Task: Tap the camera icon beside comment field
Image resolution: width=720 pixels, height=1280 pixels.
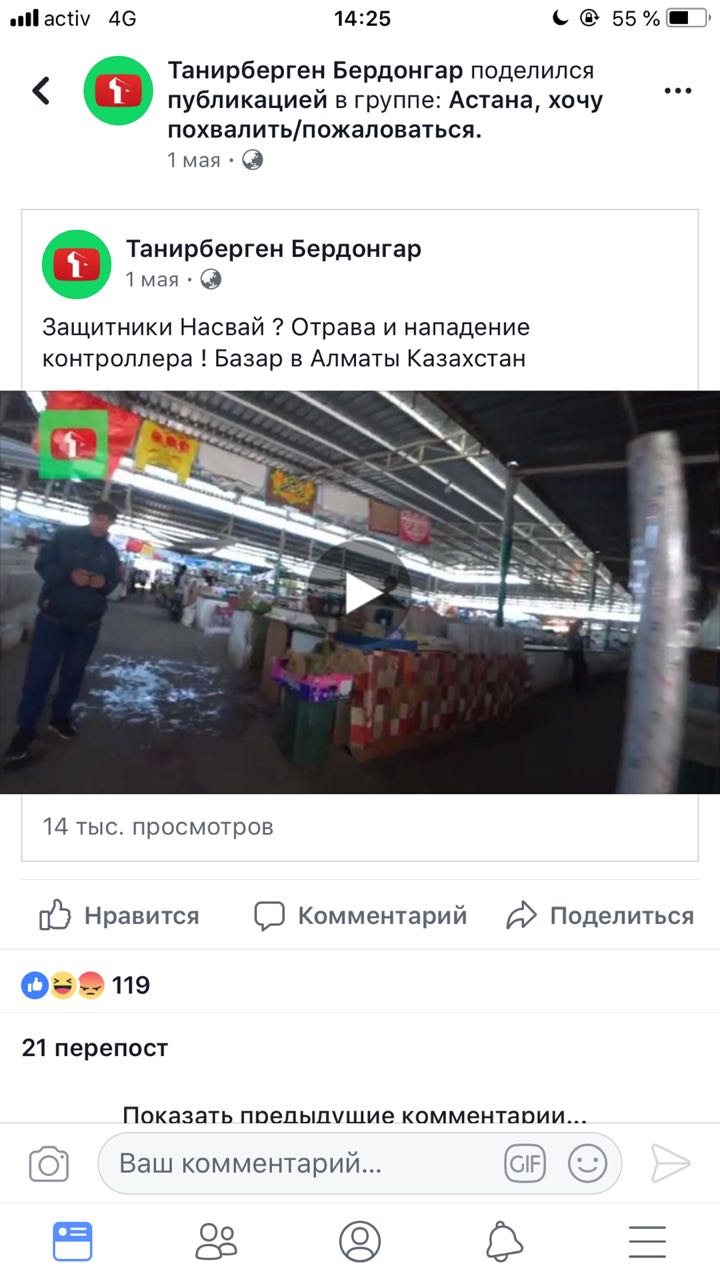Action: pyautogui.click(x=48, y=1164)
